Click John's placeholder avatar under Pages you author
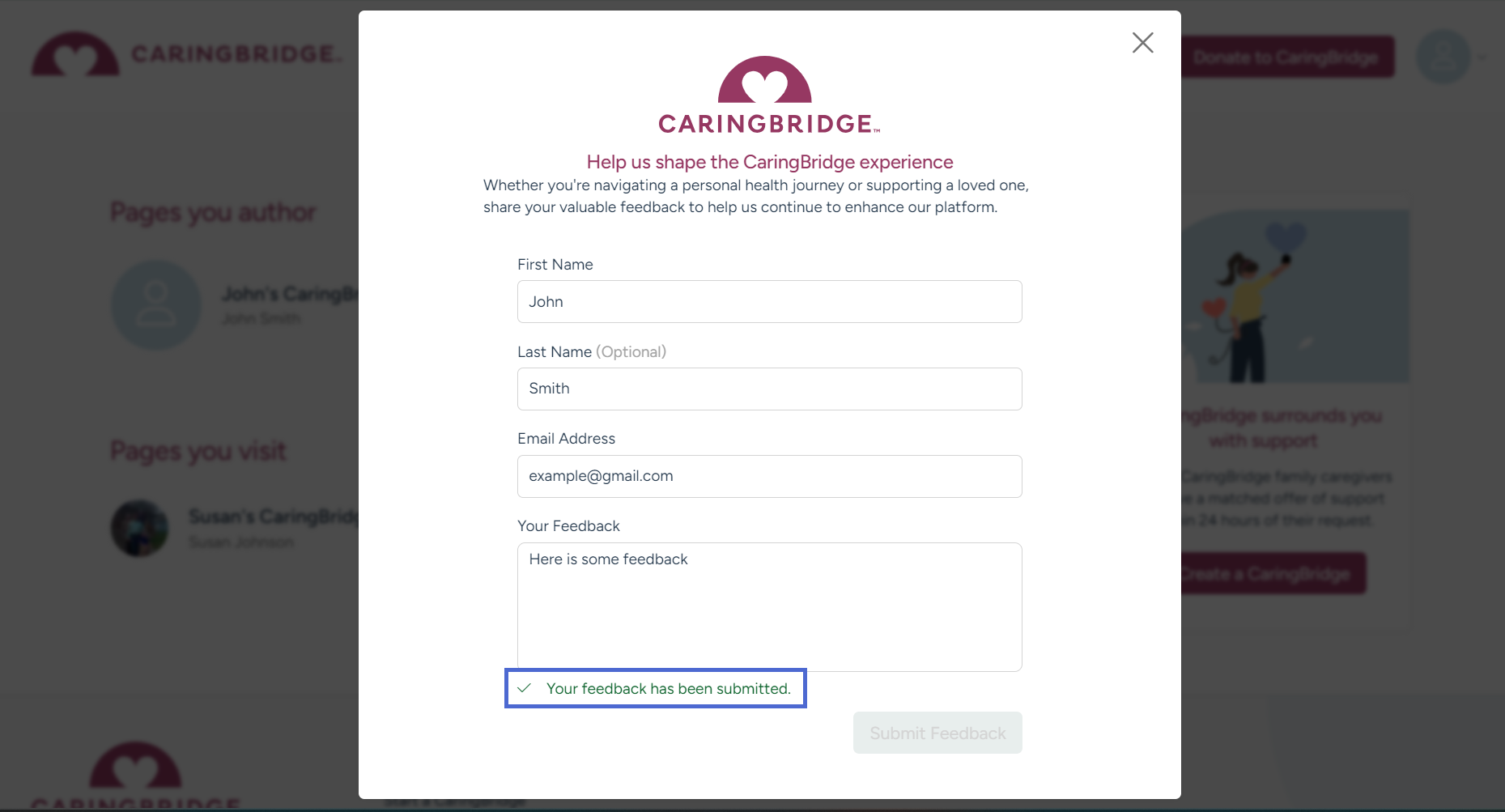 [156, 304]
